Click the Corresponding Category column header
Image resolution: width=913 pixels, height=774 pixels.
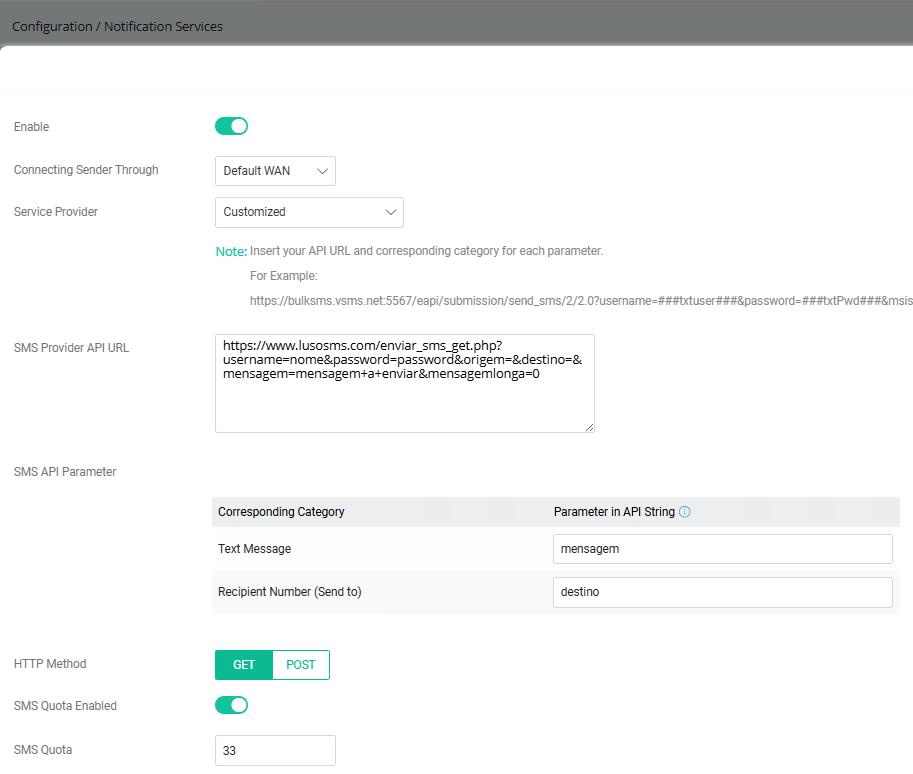coord(281,512)
